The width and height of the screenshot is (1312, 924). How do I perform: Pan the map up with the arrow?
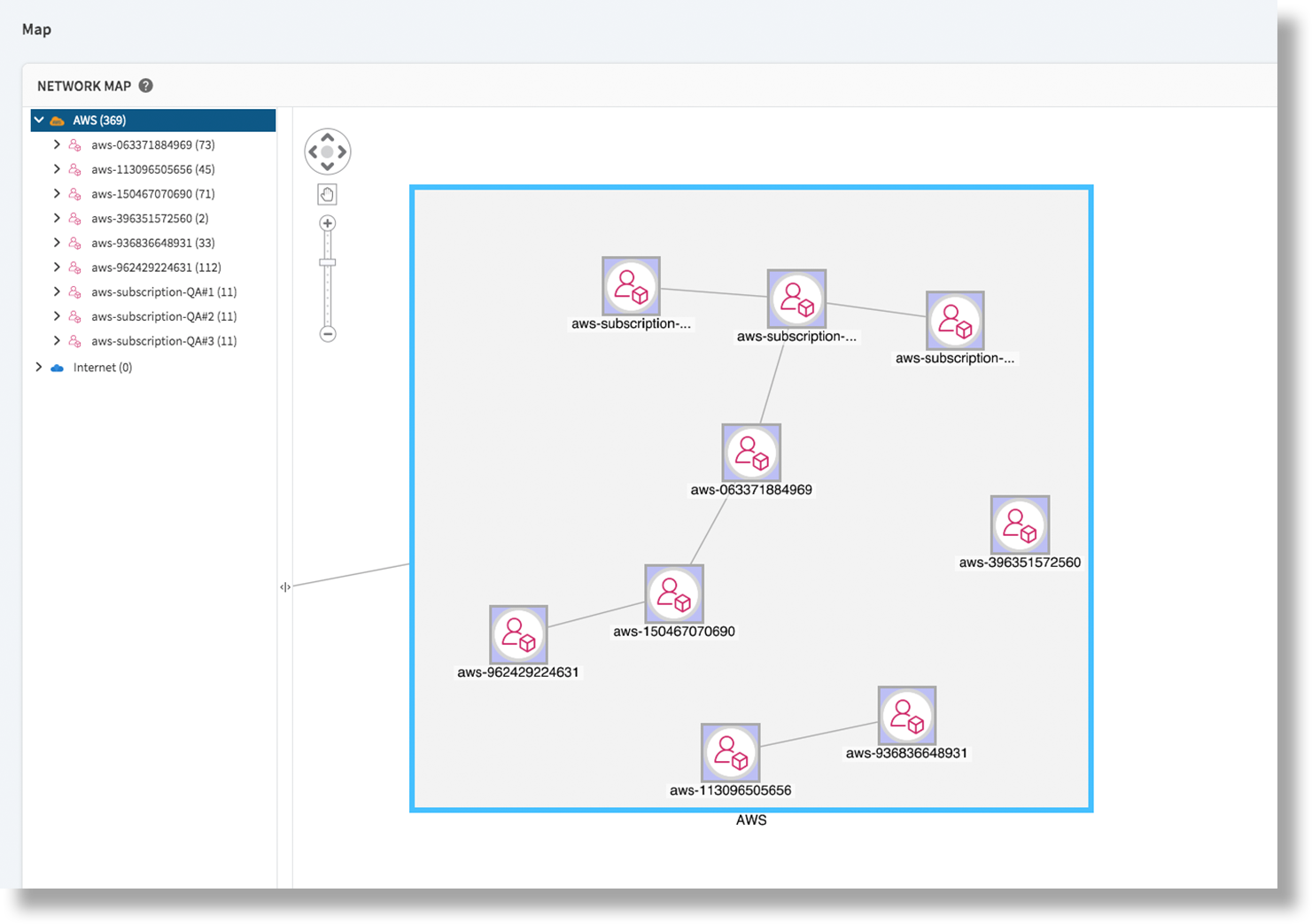point(328,137)
